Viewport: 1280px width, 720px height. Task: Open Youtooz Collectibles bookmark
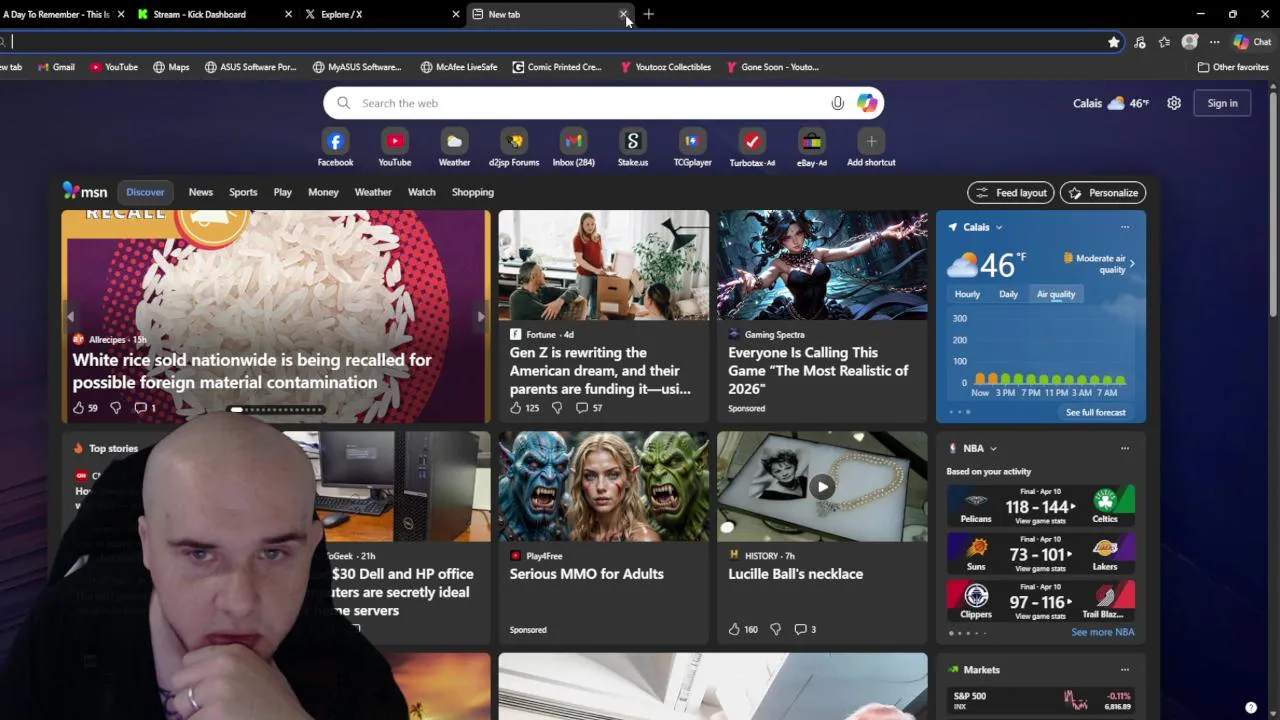665,67
